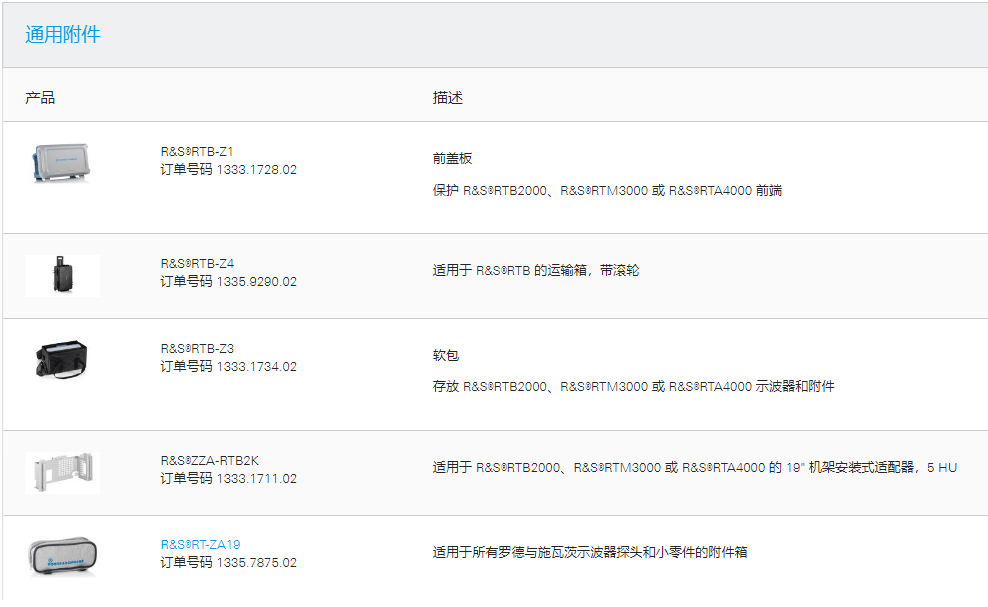Click the 产品 column header
The image size is (988, 607).
pyautogui.click(x=40, y=98)
